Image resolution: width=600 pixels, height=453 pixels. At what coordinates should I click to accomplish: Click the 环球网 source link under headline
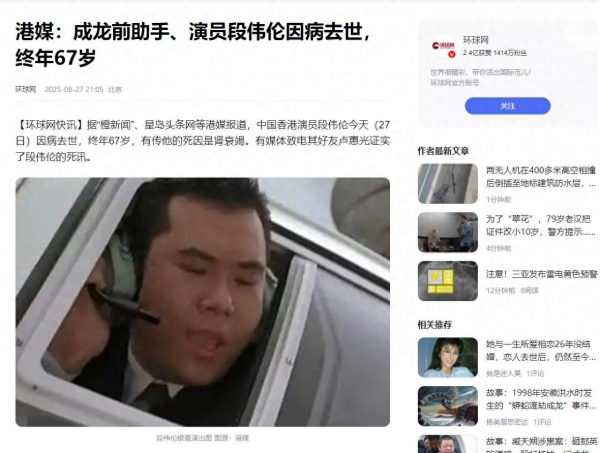[26, 89]
